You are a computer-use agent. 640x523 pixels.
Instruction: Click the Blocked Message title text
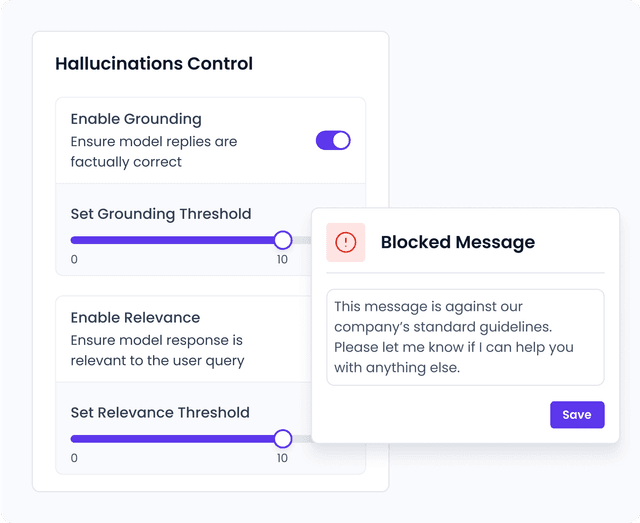coord(458,242)
